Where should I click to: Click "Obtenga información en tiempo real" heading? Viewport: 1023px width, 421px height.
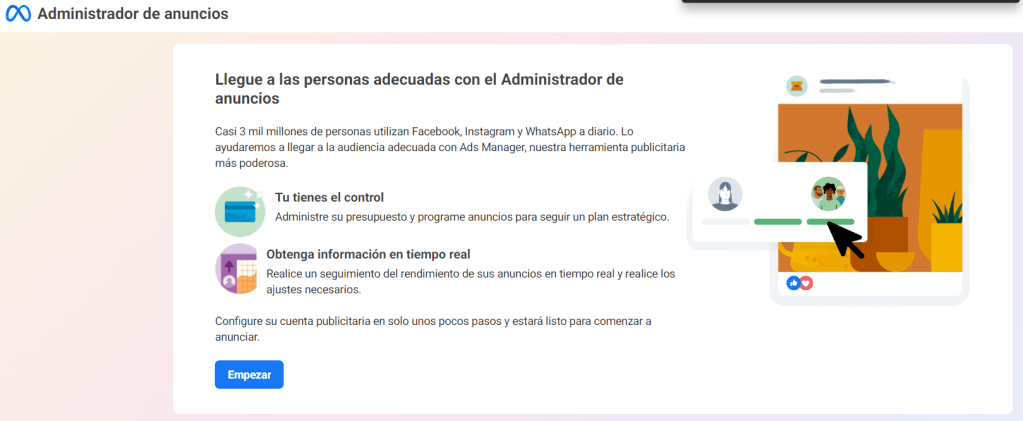[x=368, y=254]
